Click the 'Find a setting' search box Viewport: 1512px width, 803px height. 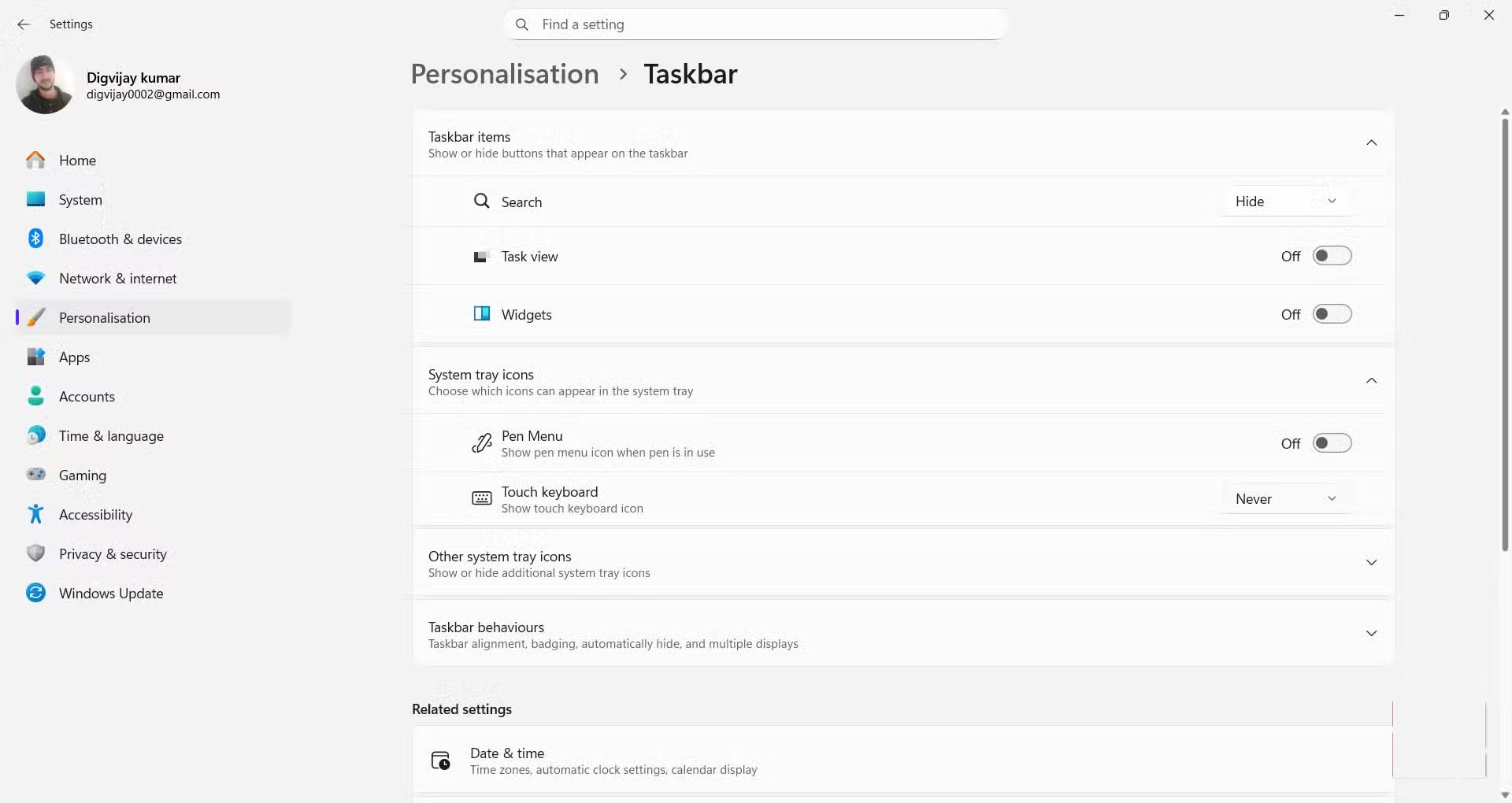(x=756, y=24)
